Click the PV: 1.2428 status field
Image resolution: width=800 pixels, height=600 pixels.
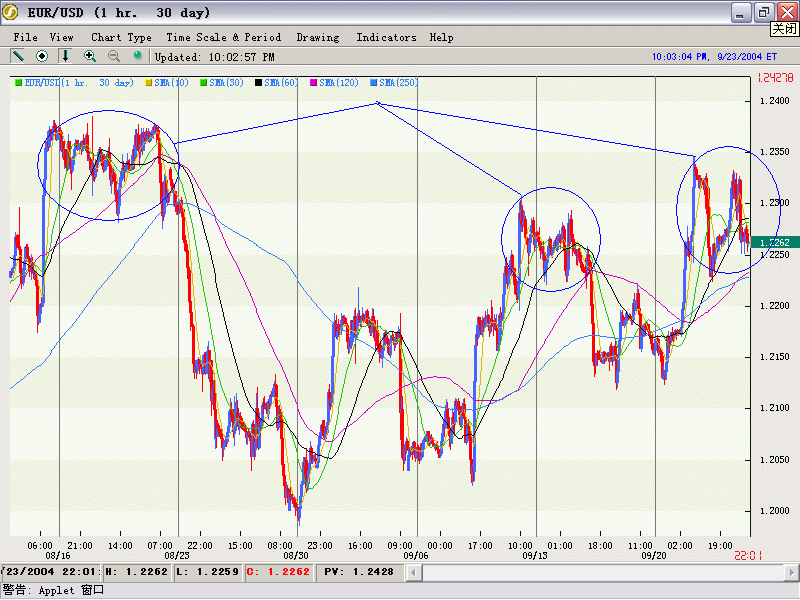coord(359,572)
